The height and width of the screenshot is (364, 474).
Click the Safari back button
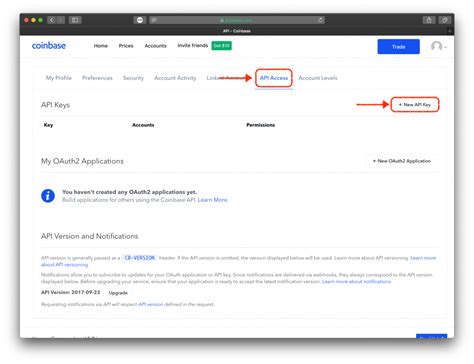[51, 20]
